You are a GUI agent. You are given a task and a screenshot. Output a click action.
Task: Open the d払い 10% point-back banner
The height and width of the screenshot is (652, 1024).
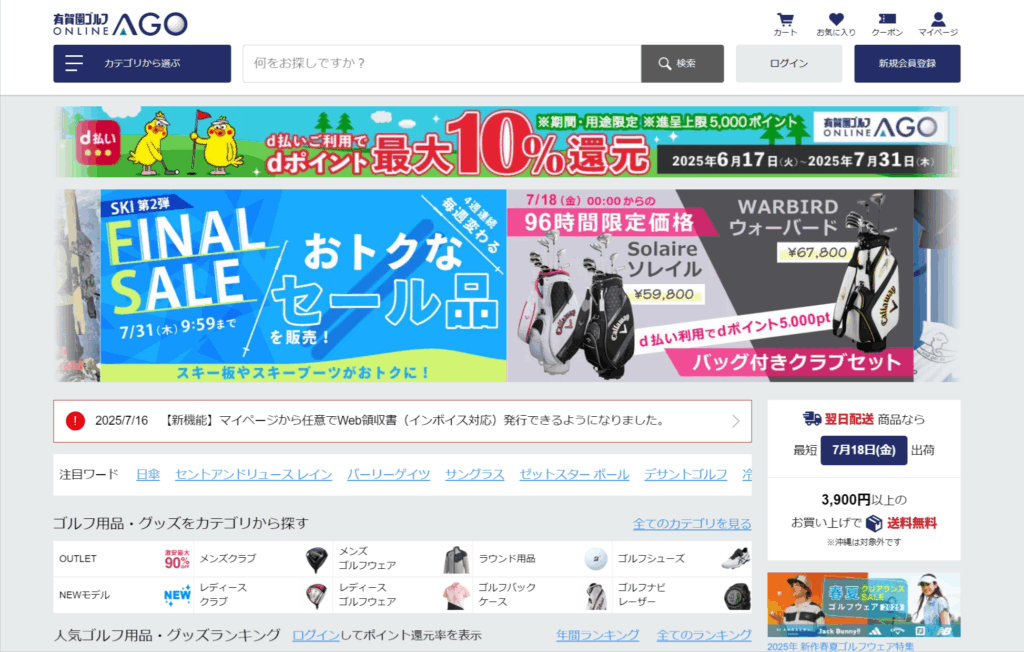pos(507,142)
